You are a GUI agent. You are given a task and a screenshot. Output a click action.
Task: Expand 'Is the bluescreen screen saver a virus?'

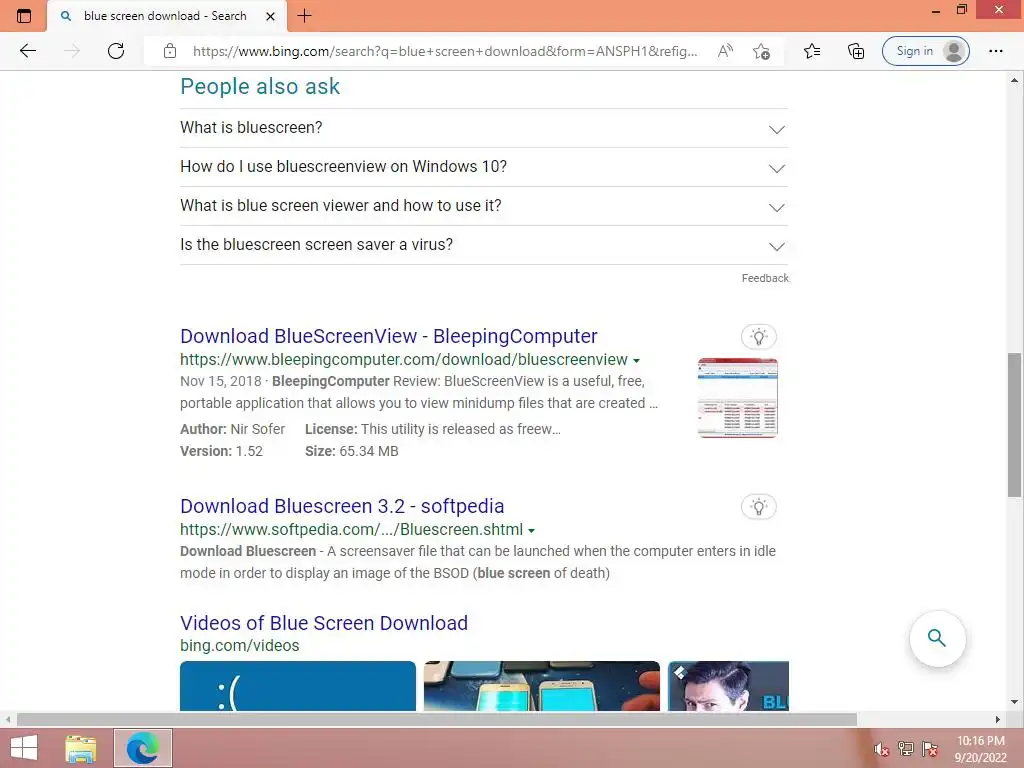pos(483,245)
